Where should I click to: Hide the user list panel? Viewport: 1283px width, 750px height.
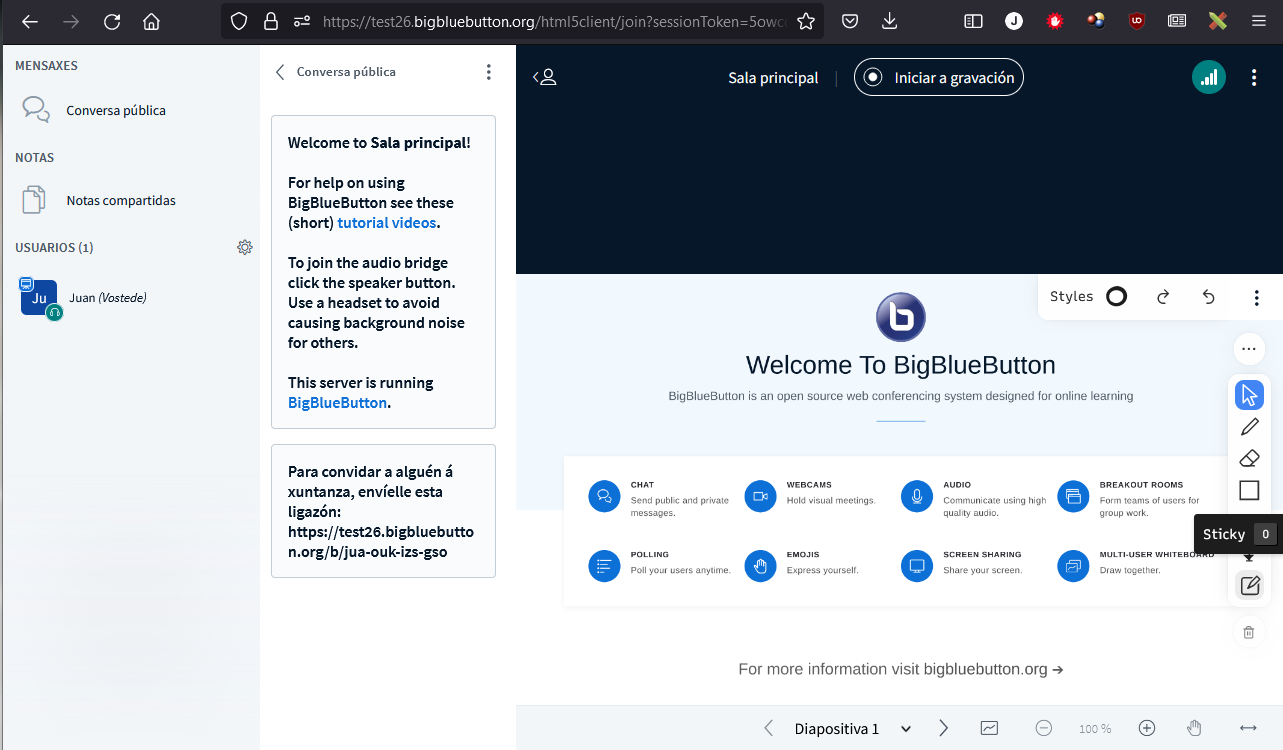click(x=545, y=76)
